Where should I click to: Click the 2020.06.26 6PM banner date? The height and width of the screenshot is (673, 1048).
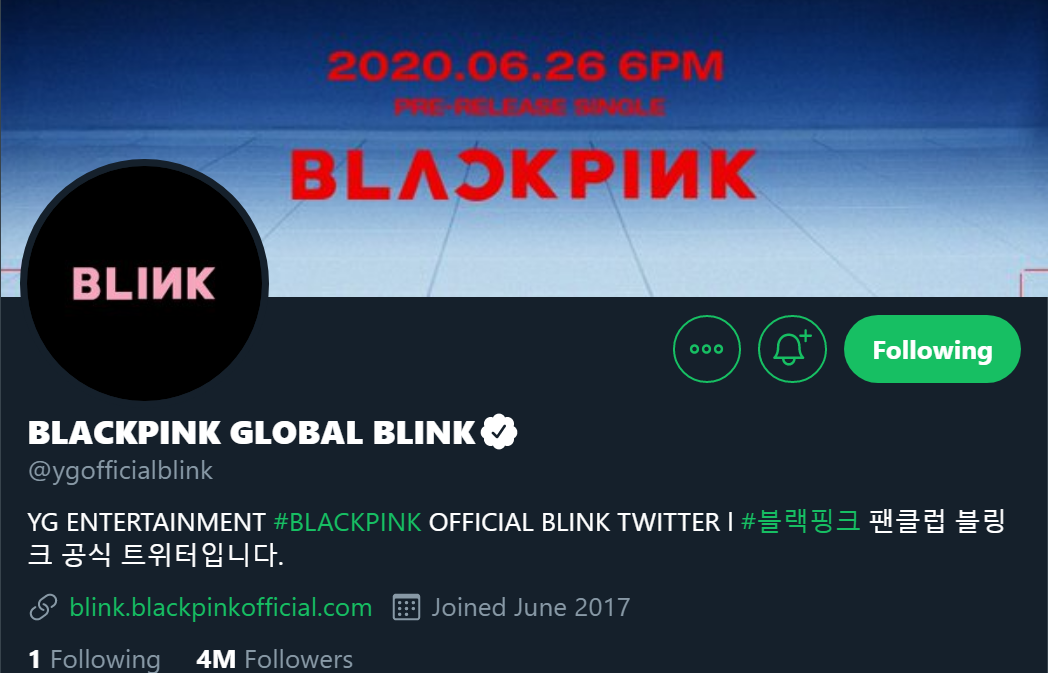pos(525,66)
